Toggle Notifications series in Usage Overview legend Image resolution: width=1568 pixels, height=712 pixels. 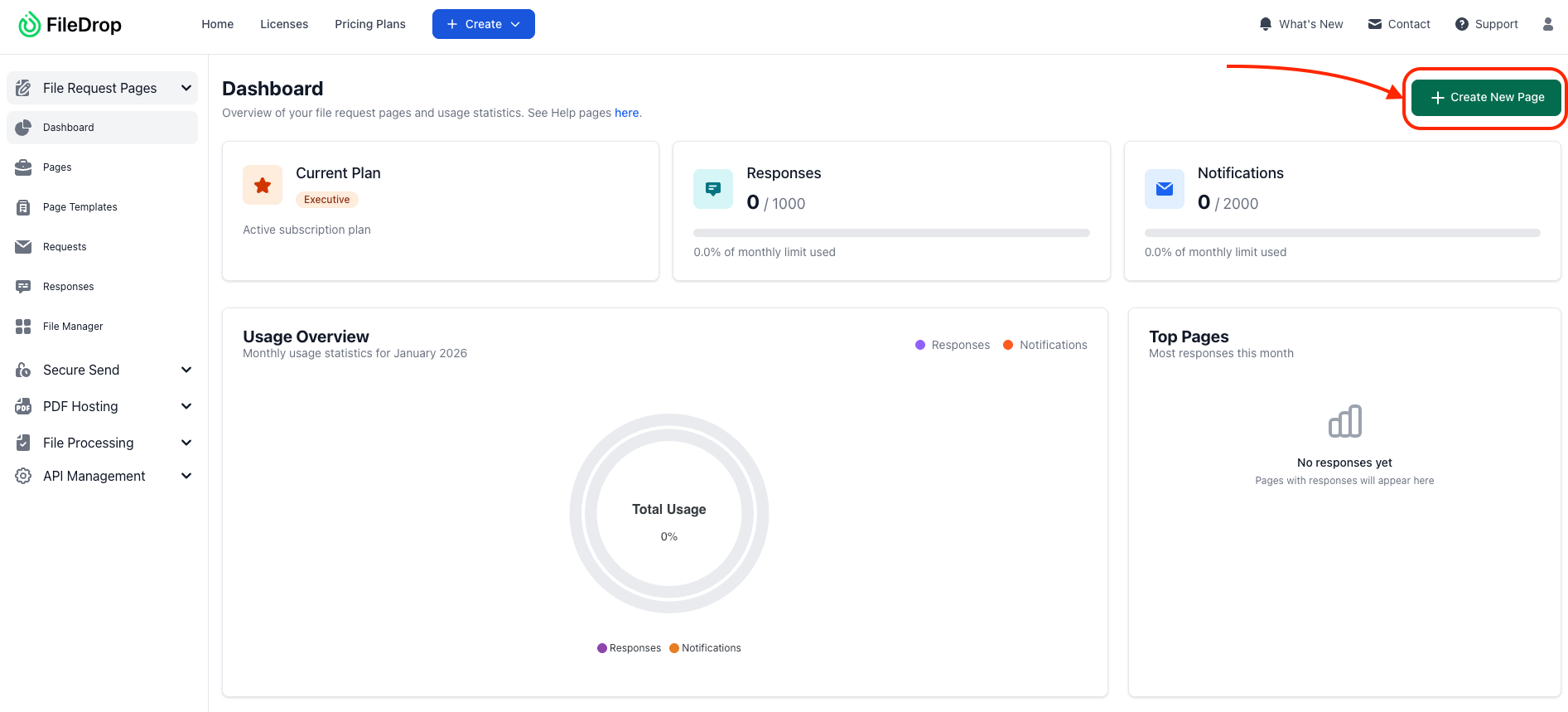(1045, 345)
